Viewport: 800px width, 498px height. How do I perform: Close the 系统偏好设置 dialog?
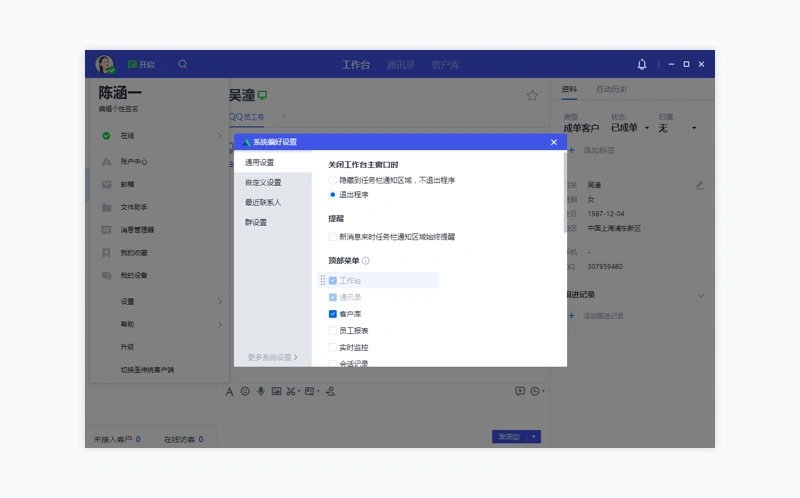click(x=554, y=142)
